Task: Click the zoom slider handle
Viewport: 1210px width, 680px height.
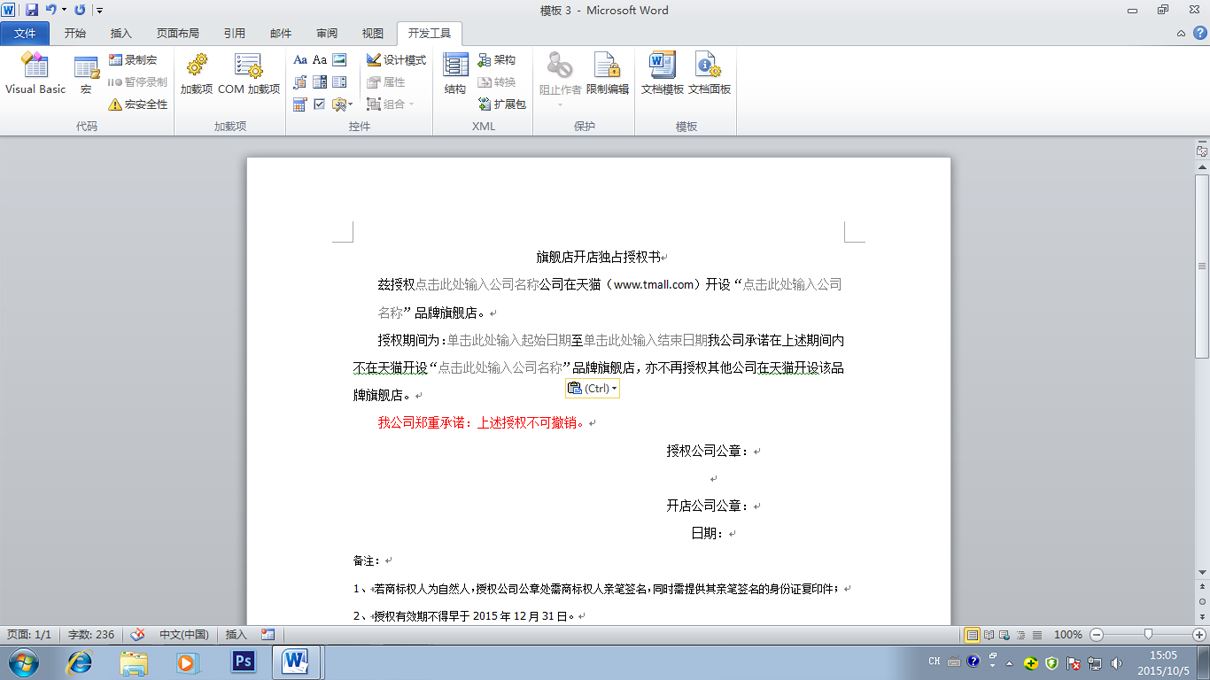Action: [x=1148, y=634]
